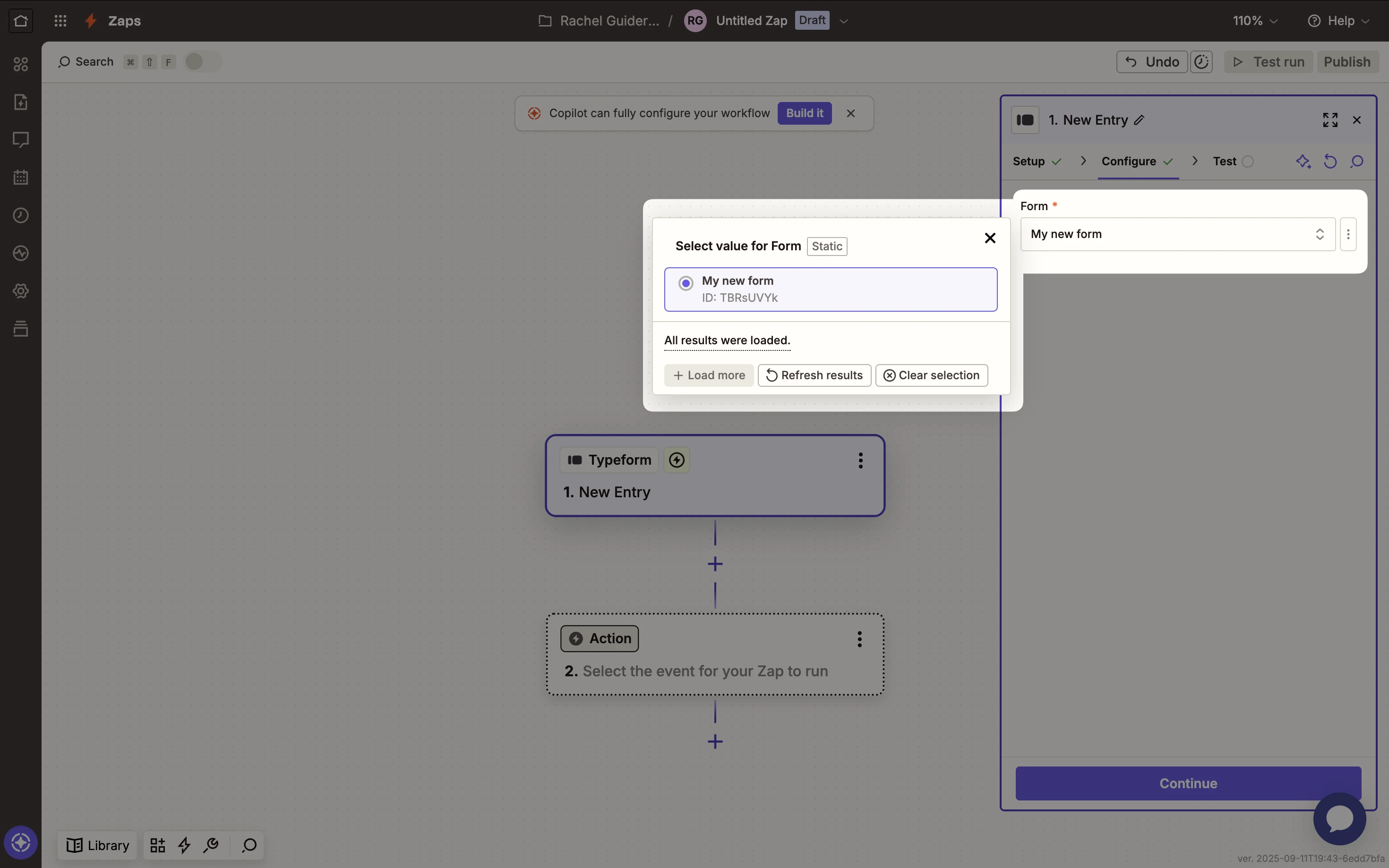Click the Draft status badge
The width and height of the screenshot is (1389, 868).
pos(812,20)
